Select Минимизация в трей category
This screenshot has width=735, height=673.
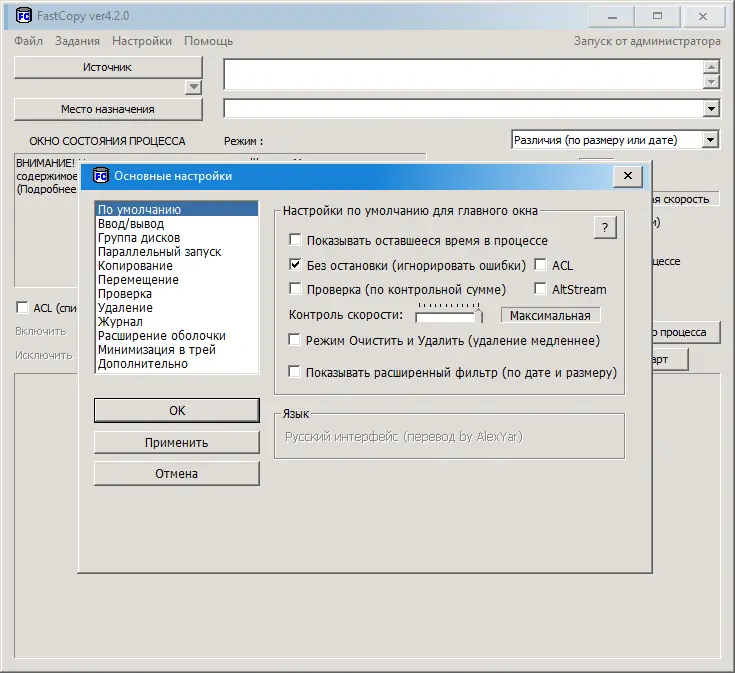point(176,350)
